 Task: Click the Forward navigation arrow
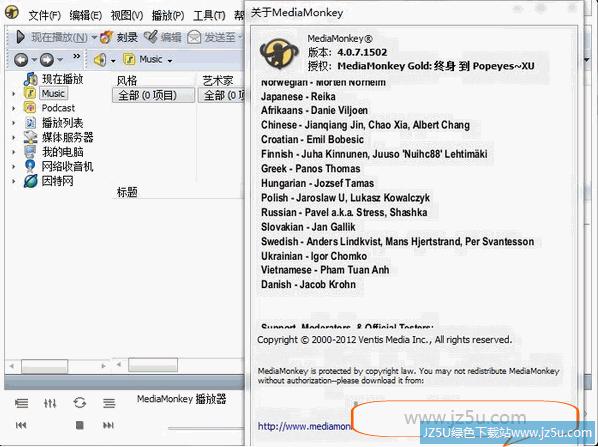point(47,59)
